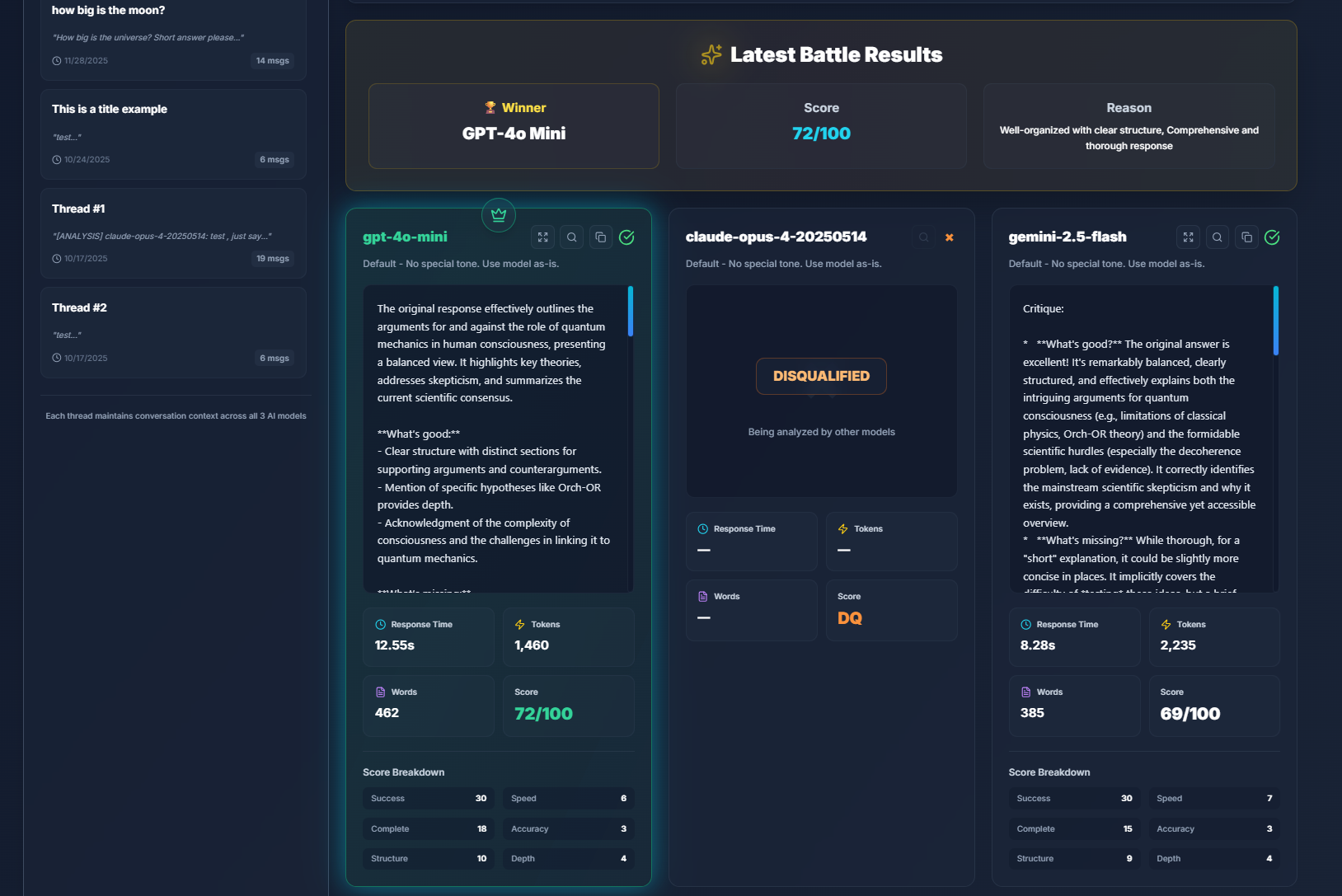
Task: Click the DISQUALIFIED badge on claude card
Action: 821,376
